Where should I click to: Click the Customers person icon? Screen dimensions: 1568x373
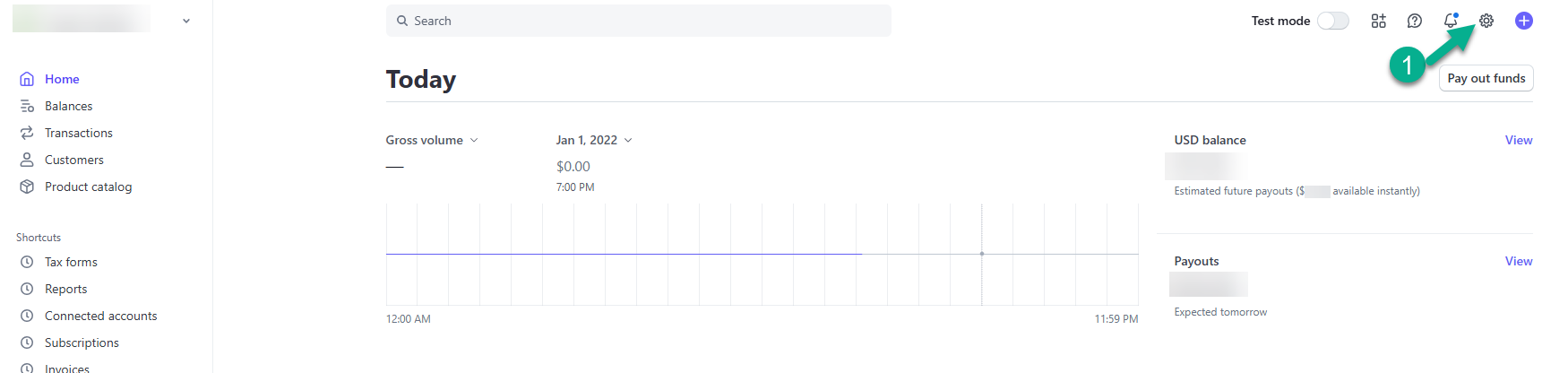(x=27, y=160)
